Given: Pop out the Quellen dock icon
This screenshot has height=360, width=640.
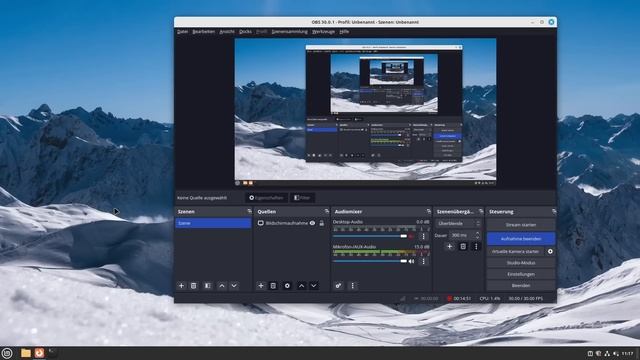Looking at the screenshot, I should [327, 211].
